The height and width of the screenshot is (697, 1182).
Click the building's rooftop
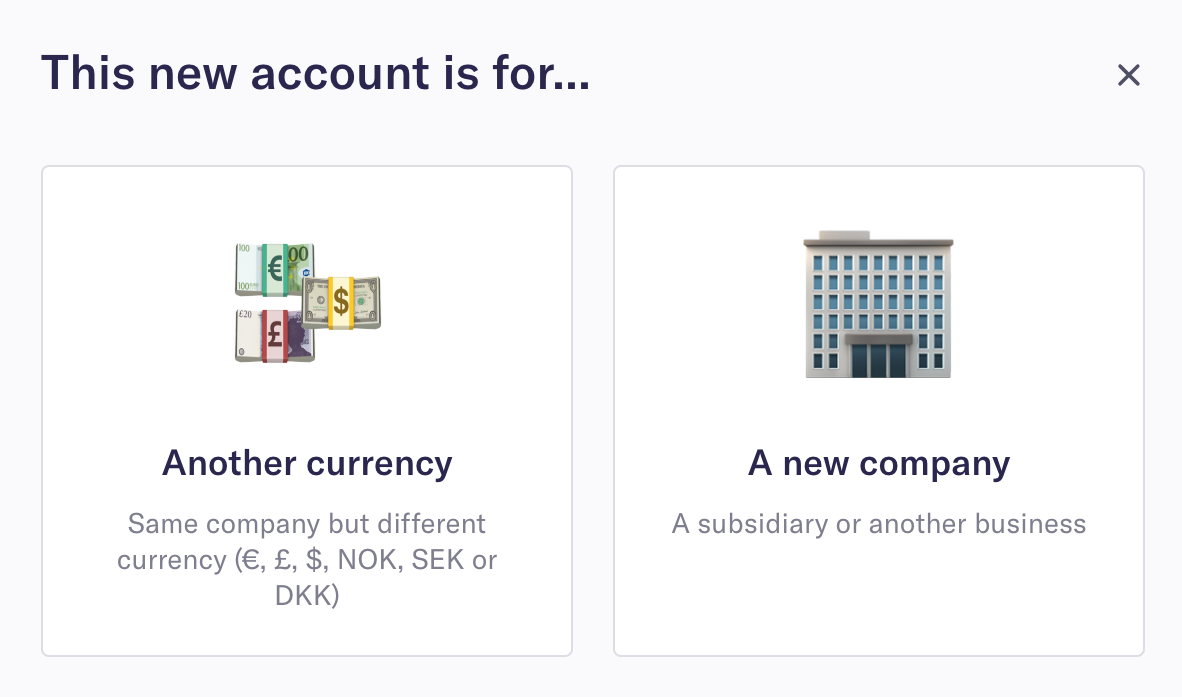[878, 240]
